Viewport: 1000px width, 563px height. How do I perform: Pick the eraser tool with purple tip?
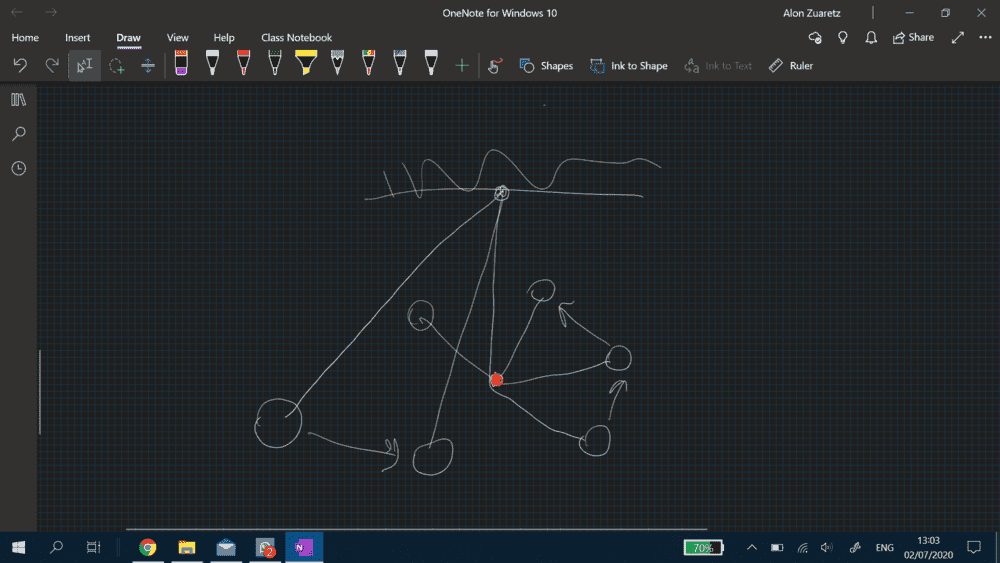(181, 64)
